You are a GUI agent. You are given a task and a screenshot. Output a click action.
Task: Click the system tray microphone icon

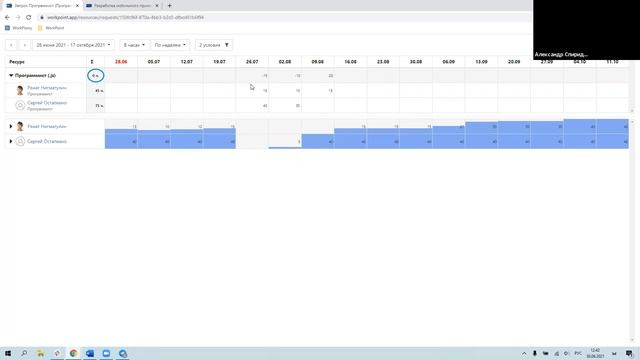(535, 353)
